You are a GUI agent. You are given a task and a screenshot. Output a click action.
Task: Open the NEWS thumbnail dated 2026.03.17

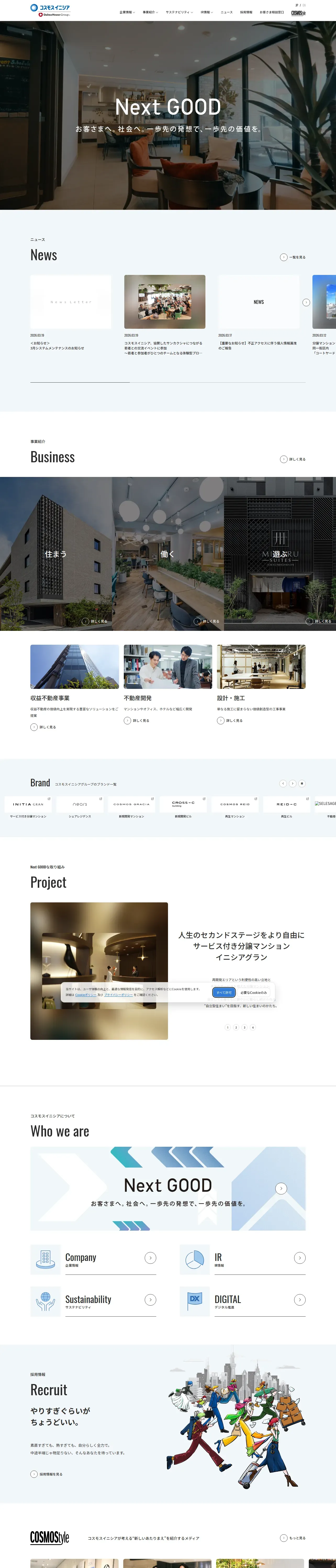(x=259, y=302)
